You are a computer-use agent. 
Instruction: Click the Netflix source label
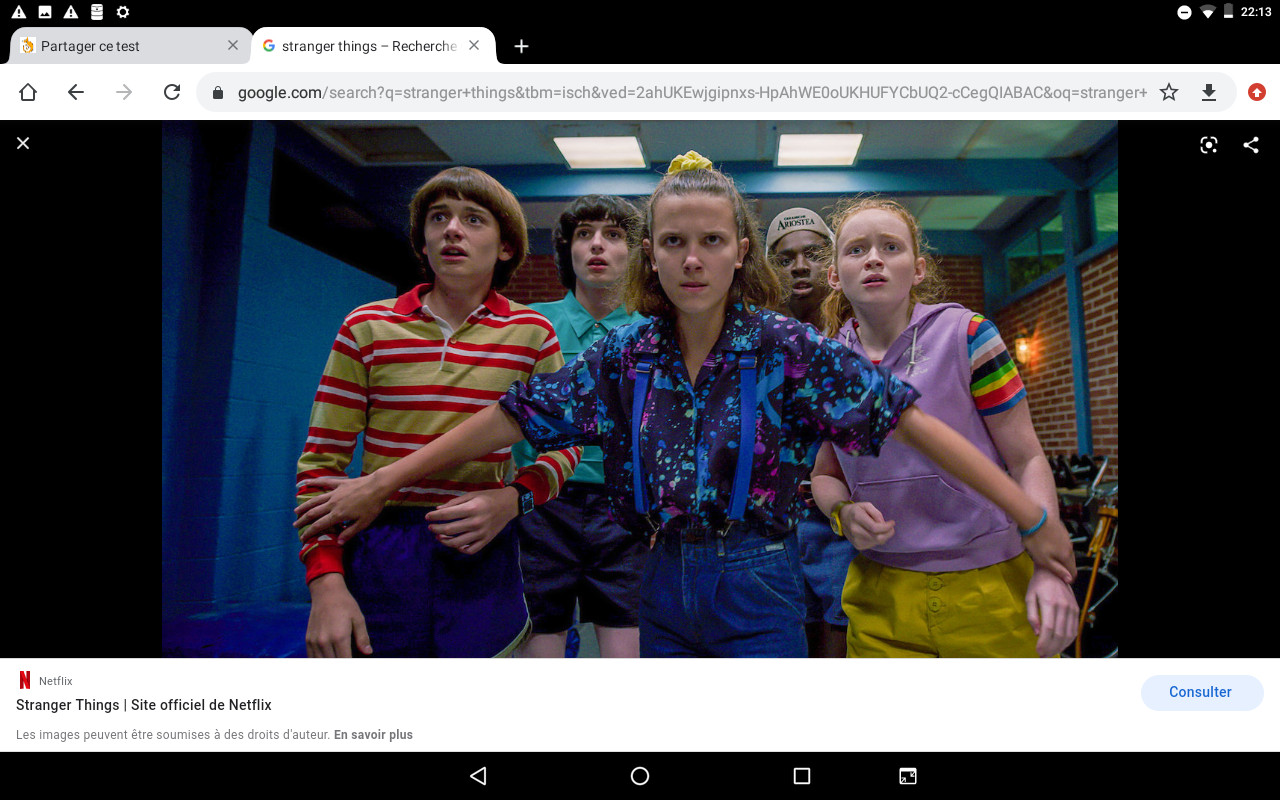tap(56, 681)
